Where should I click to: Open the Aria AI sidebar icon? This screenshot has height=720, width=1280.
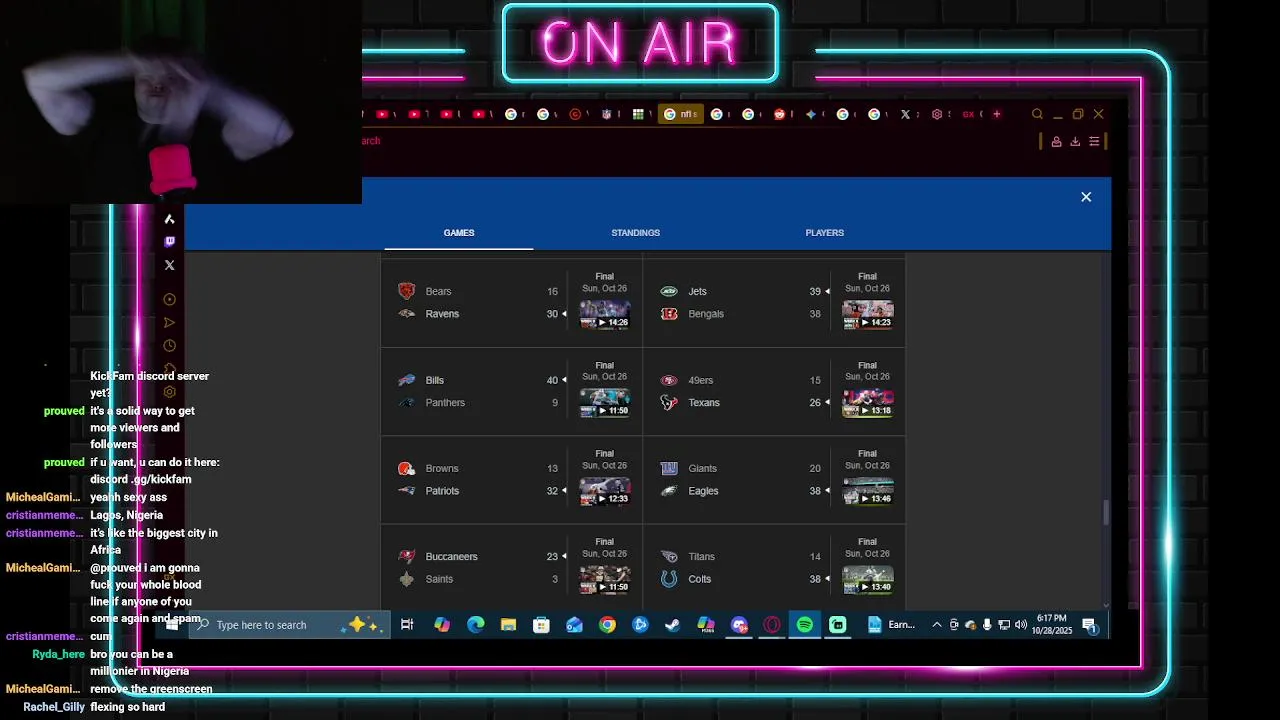(169, 219)
